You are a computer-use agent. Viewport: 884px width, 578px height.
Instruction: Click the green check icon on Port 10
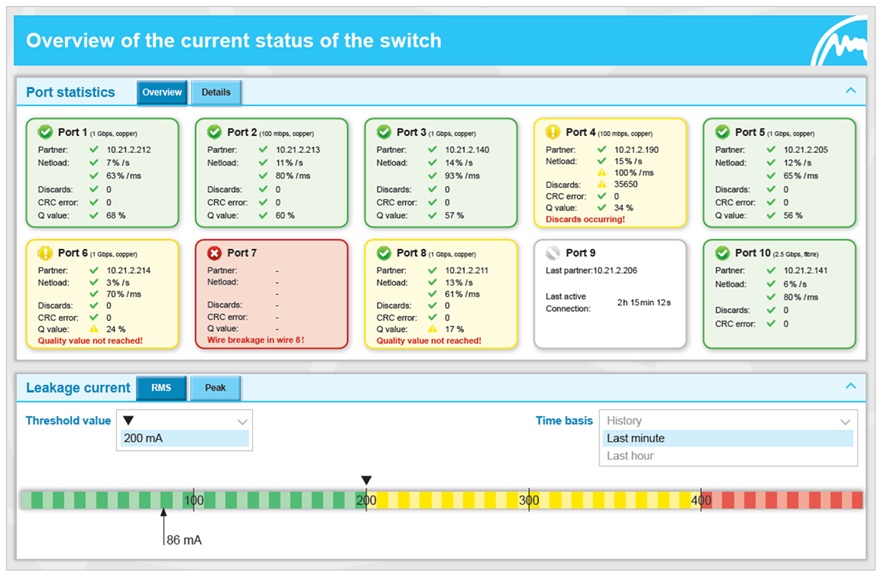(722, 253)
